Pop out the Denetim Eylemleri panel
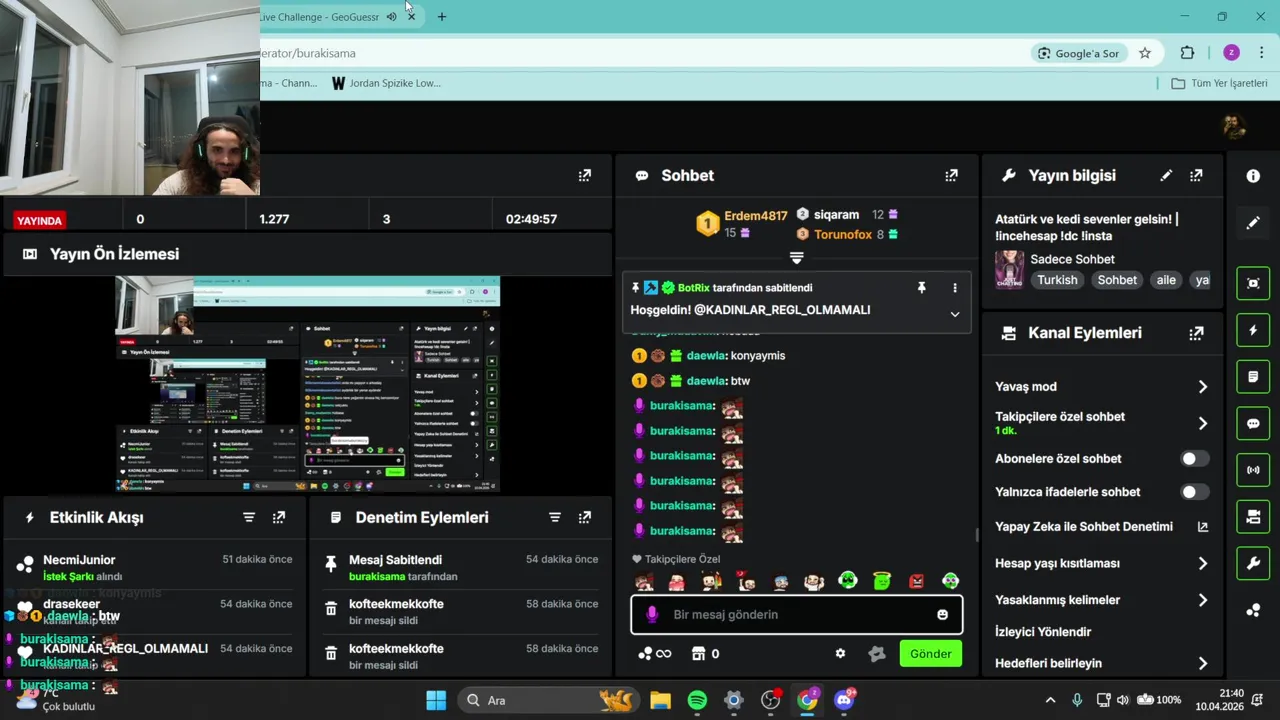 point(585,517)
